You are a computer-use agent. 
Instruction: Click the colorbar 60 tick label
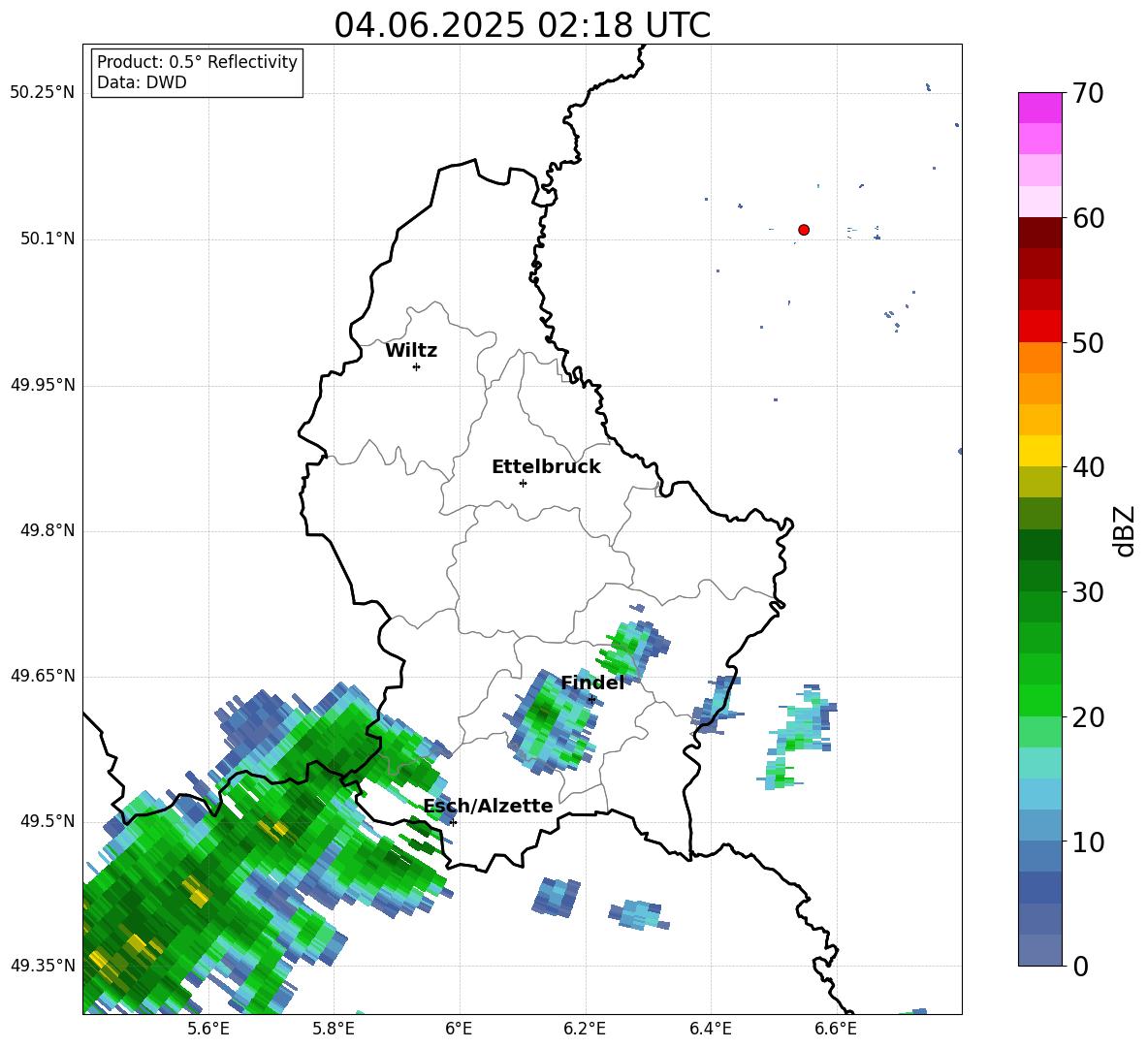(1088, 218)
